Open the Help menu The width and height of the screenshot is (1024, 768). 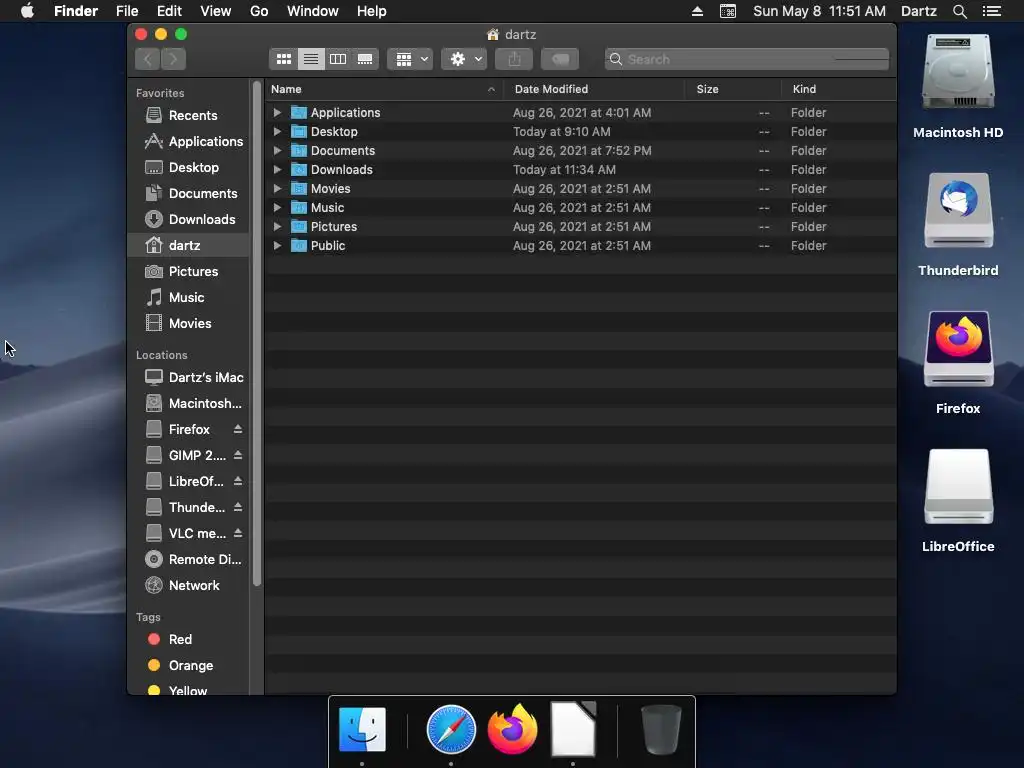372,11
